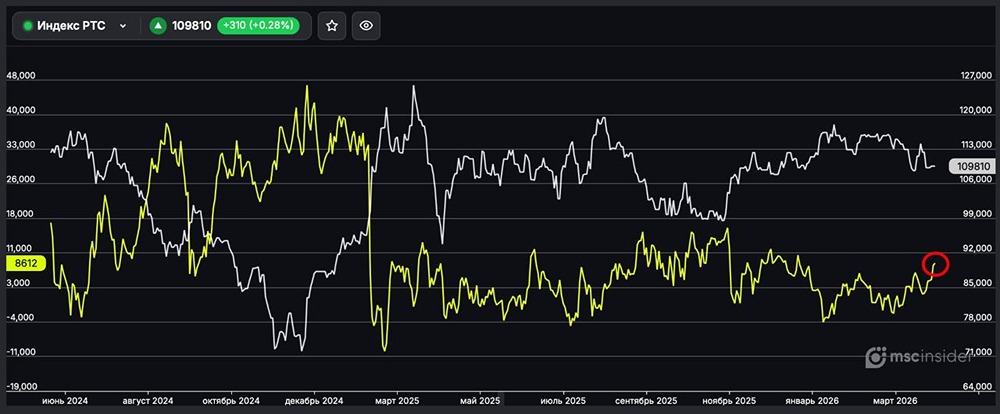Click the red circle marker on the chart
The image size is (1000, 414).
936,263
